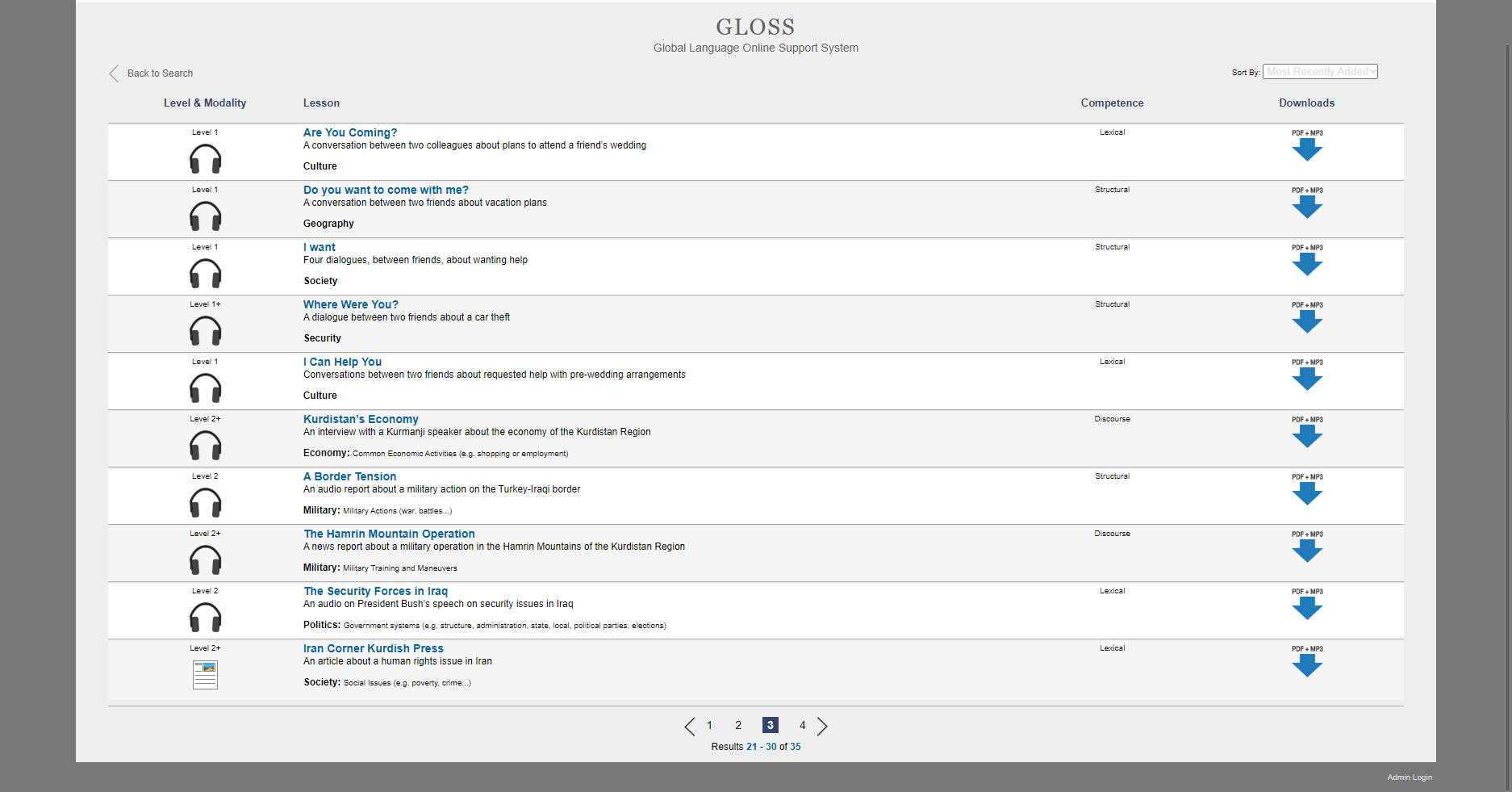Click the next page arrow
Screen dimensions: 1512x792
point(823,726)
